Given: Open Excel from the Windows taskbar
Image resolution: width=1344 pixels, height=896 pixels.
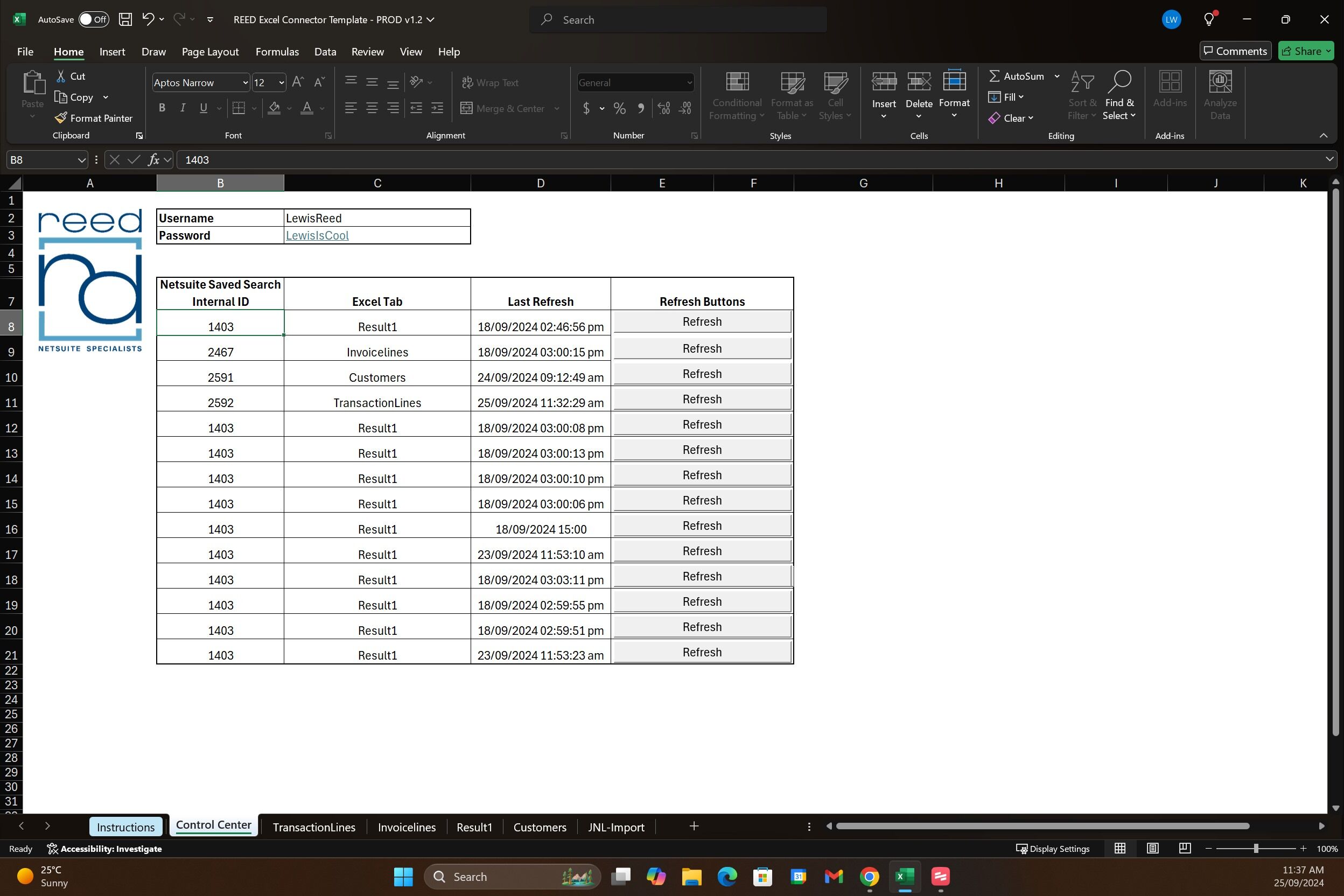Looking at the screenshot, I should click(905, 876).
